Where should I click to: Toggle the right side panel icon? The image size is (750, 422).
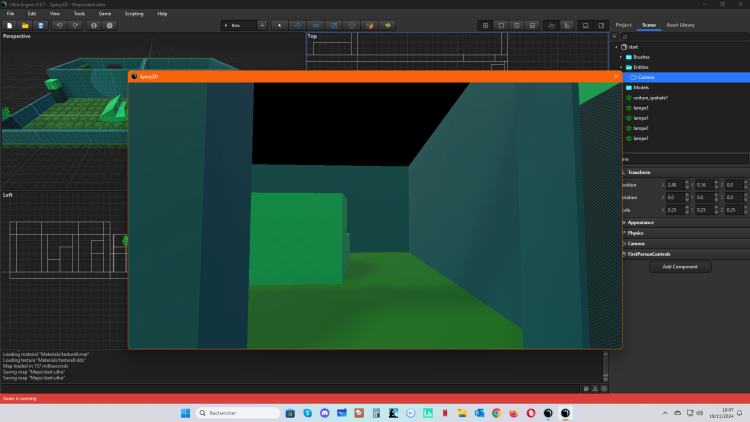click(601, 25)
